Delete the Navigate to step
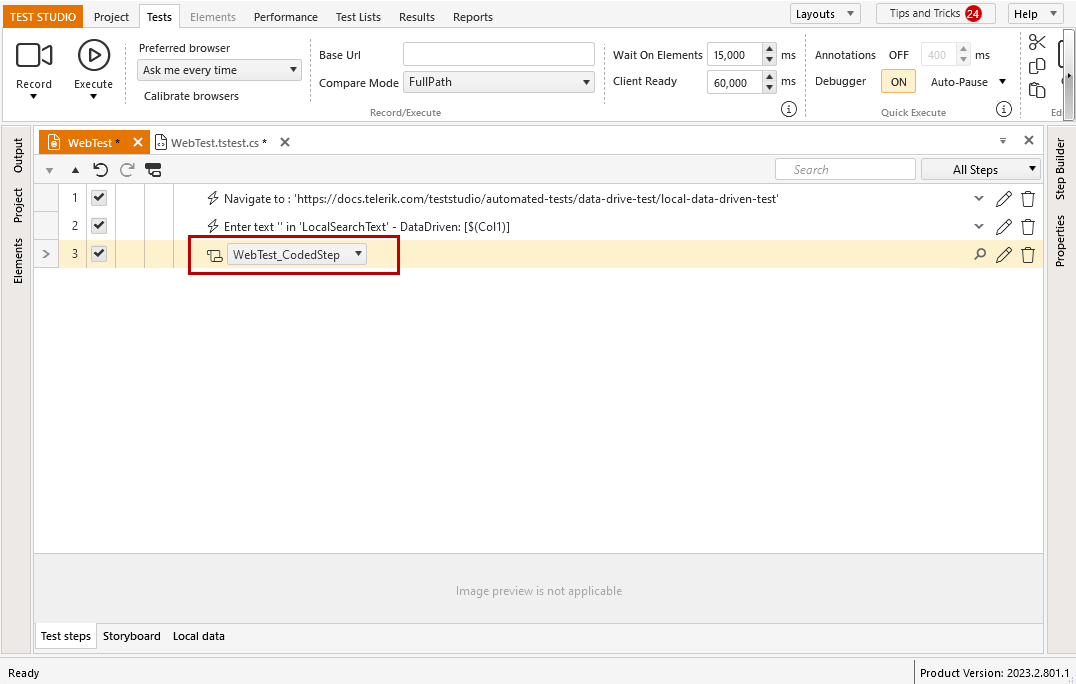This screenshot has width=1076, height=684. tap(1028, 199)
